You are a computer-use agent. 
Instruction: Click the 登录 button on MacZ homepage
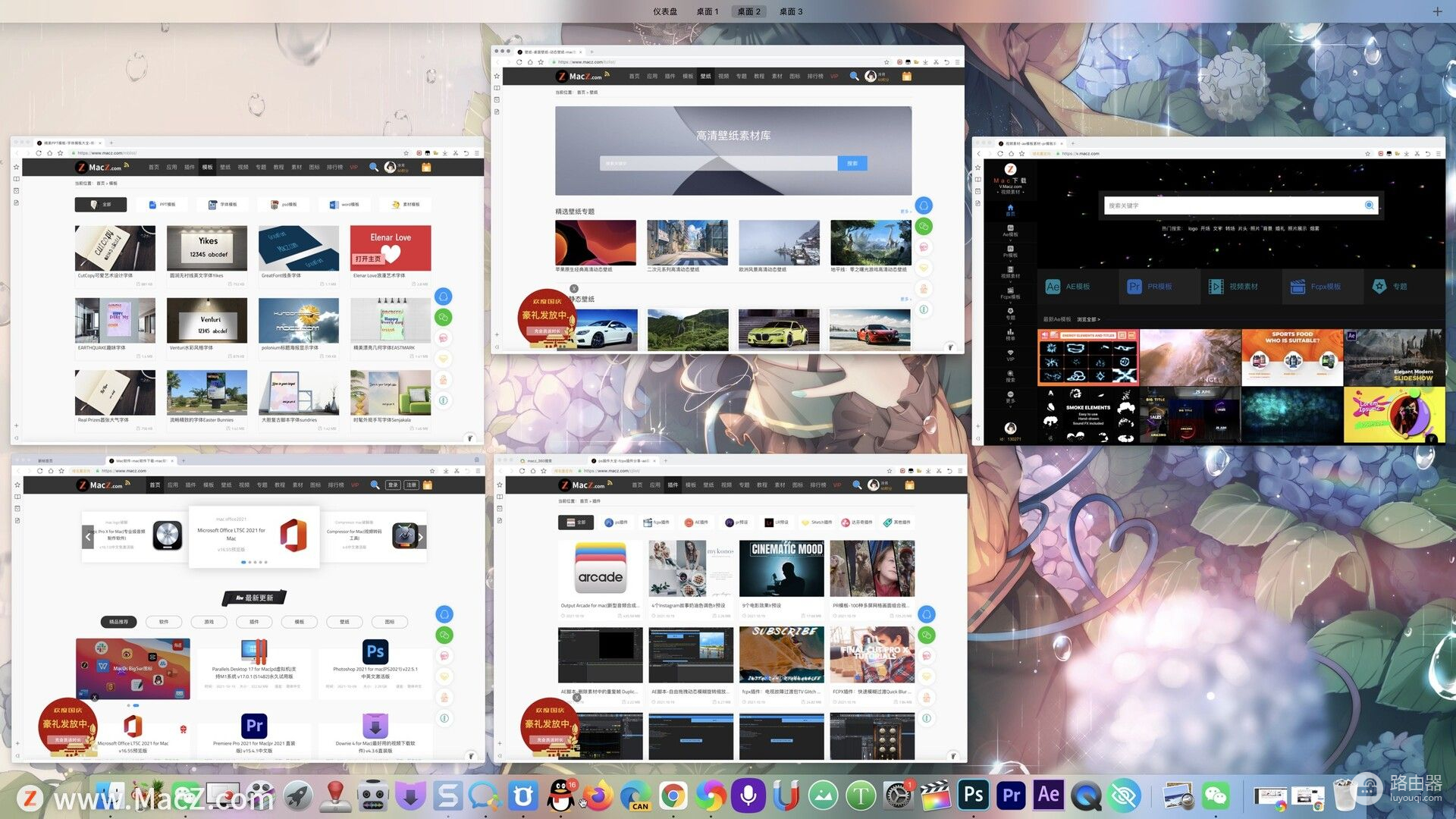(393, 485)
